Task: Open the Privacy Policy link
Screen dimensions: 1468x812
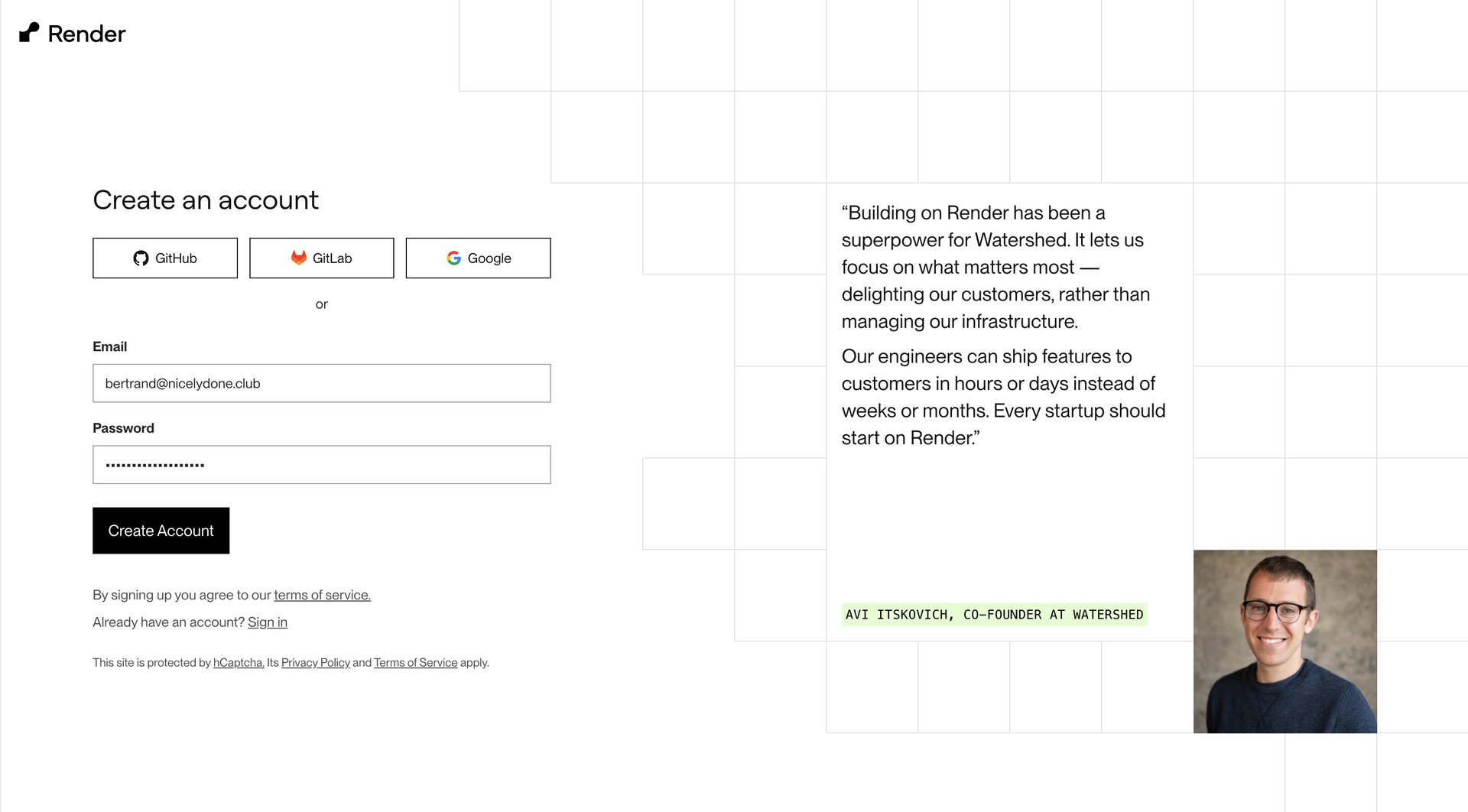Action: coord(314,662)
